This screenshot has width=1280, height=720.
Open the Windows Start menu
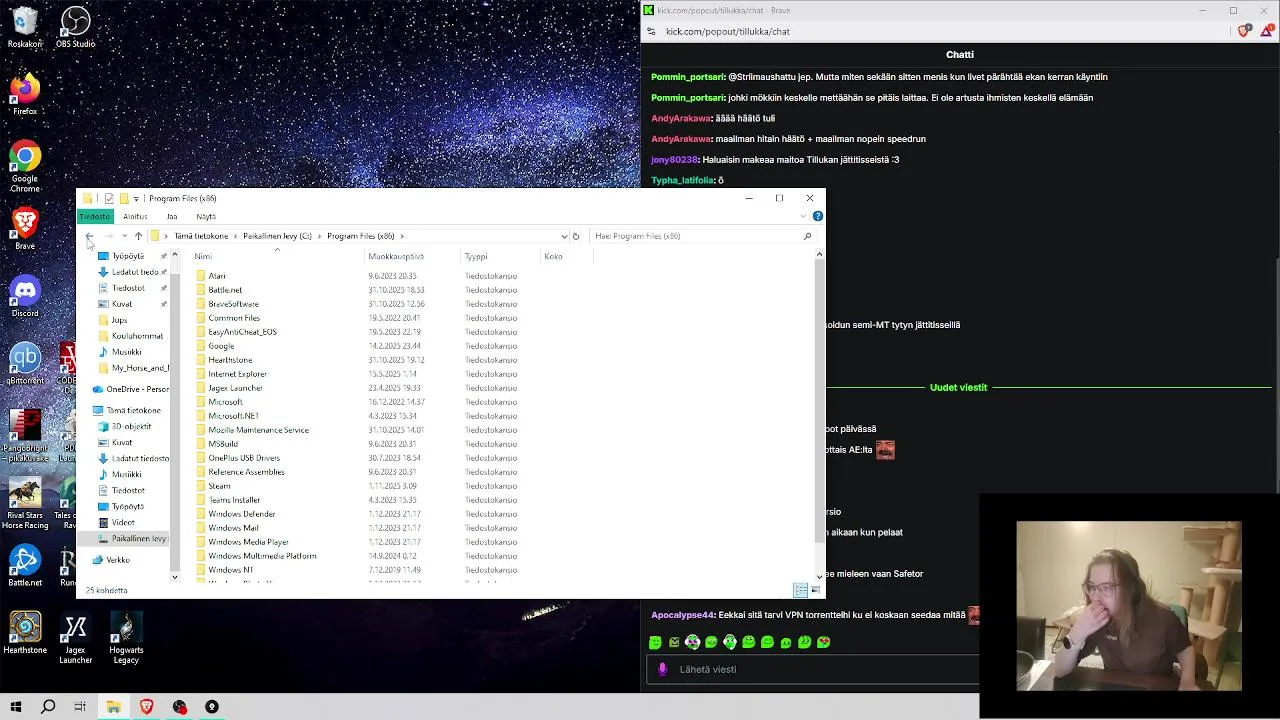click(16, 706)
